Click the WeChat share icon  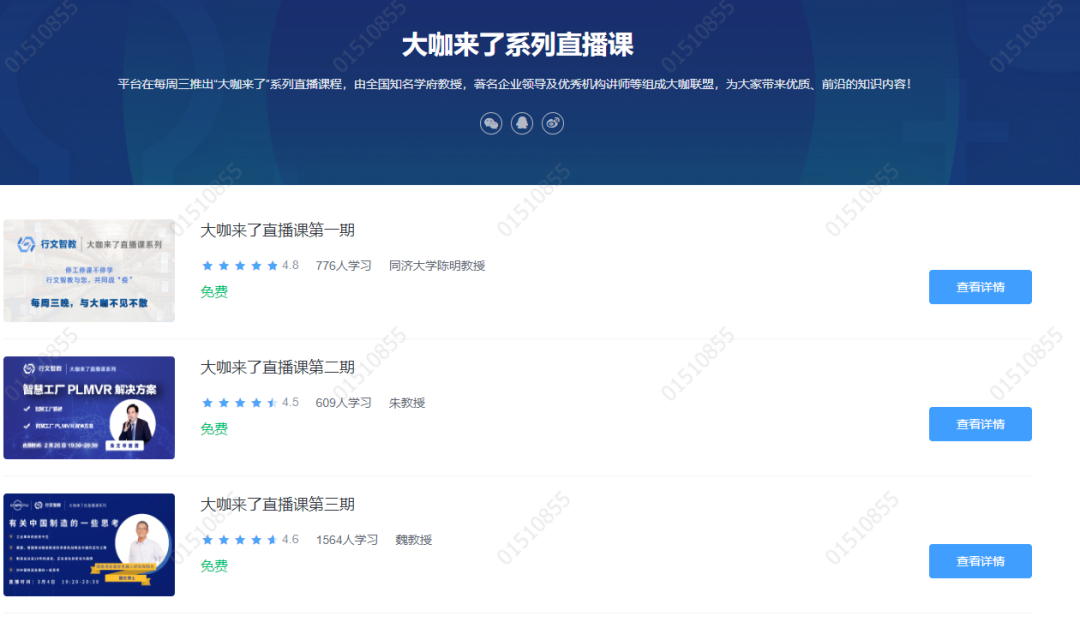[491, 123]
